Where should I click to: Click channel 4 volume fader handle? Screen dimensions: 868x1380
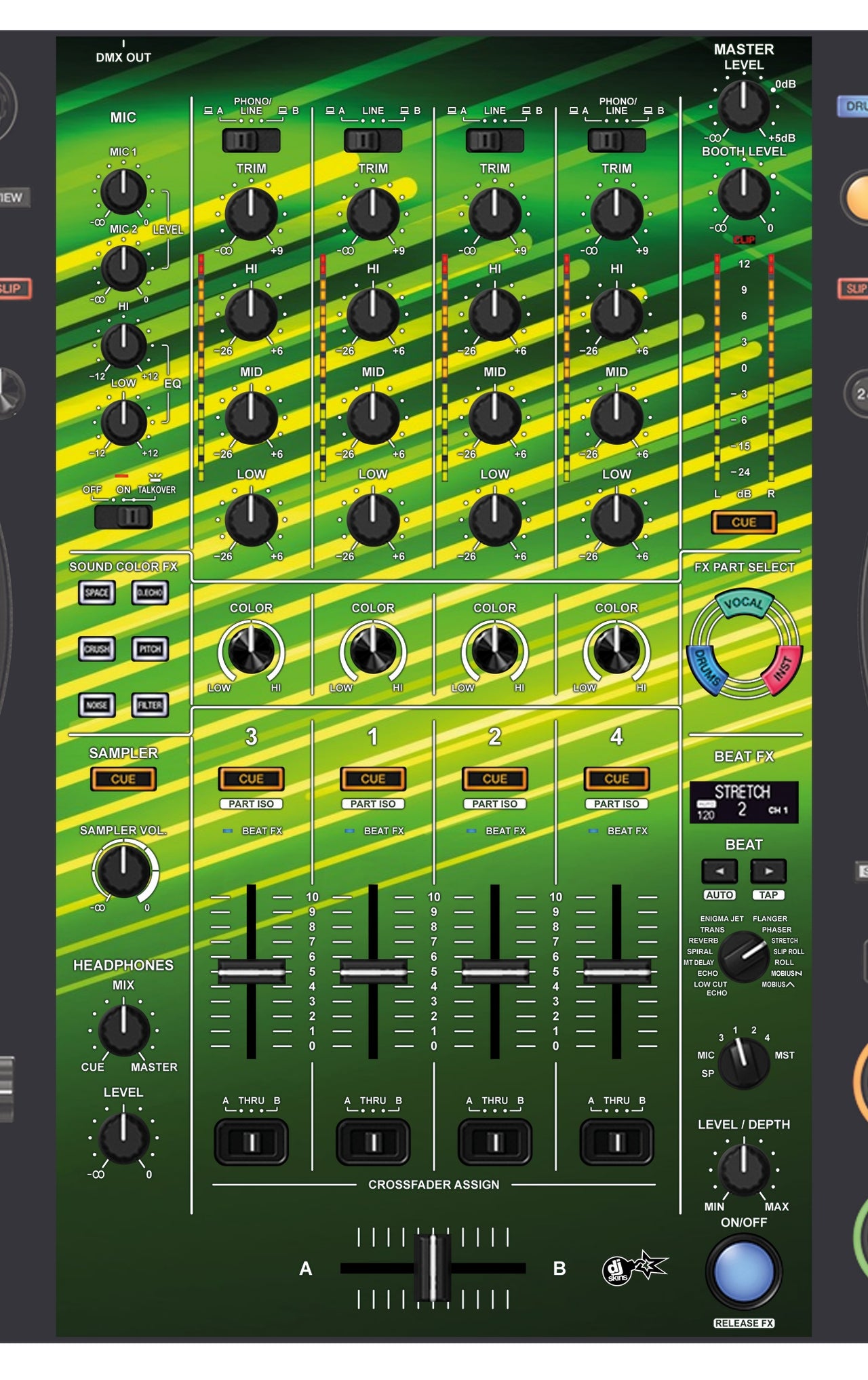click(x=616, y=972)
